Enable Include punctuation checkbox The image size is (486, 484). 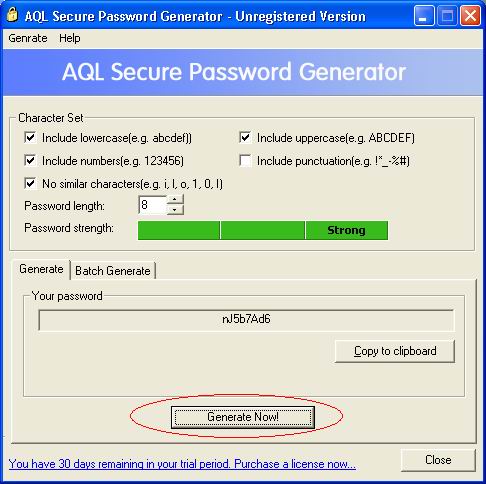245,160
